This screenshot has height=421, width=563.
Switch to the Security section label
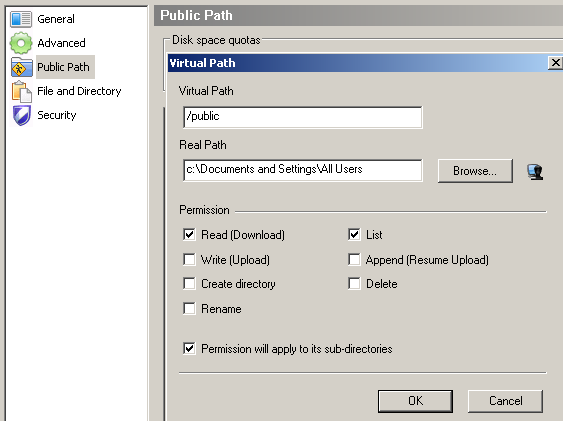[57, 115]
